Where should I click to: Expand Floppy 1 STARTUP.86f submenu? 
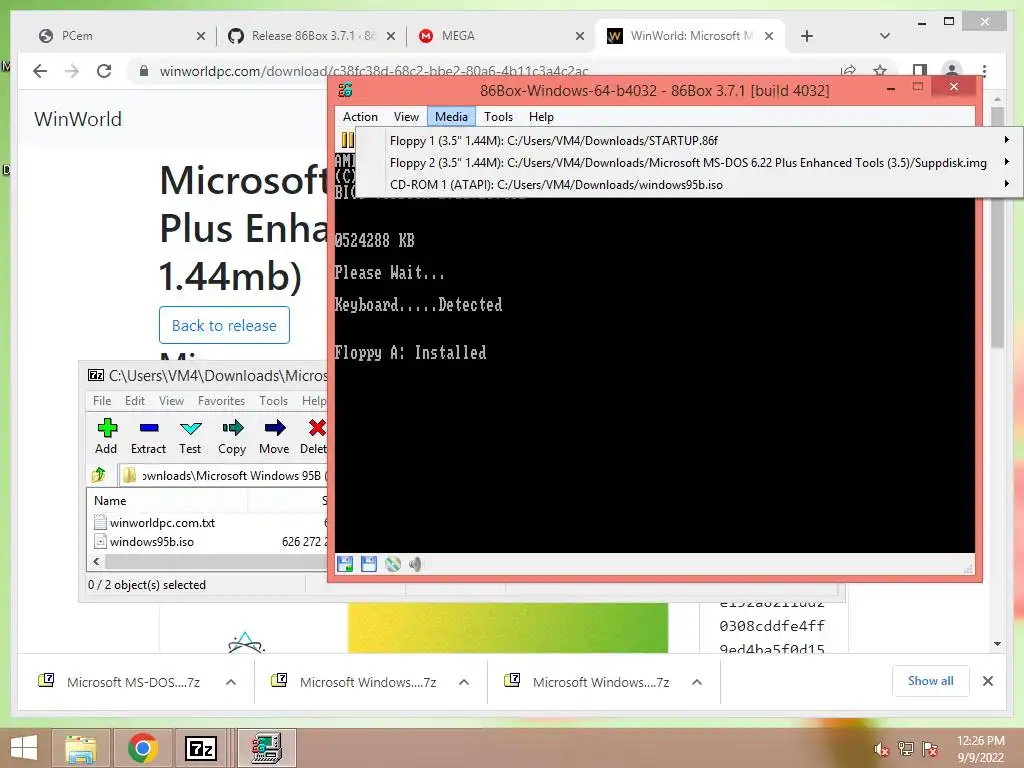pos(1006,140)
